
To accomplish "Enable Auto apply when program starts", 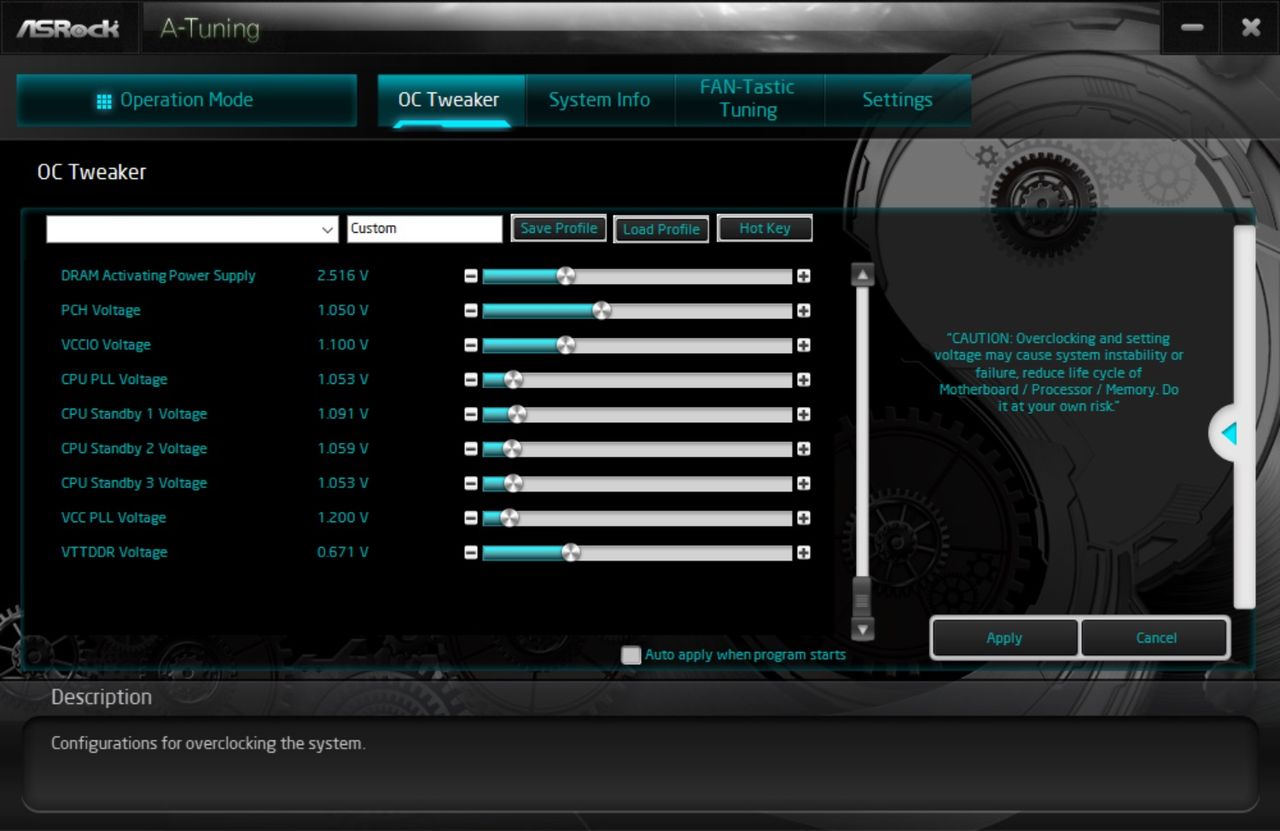I will (631, 655).
